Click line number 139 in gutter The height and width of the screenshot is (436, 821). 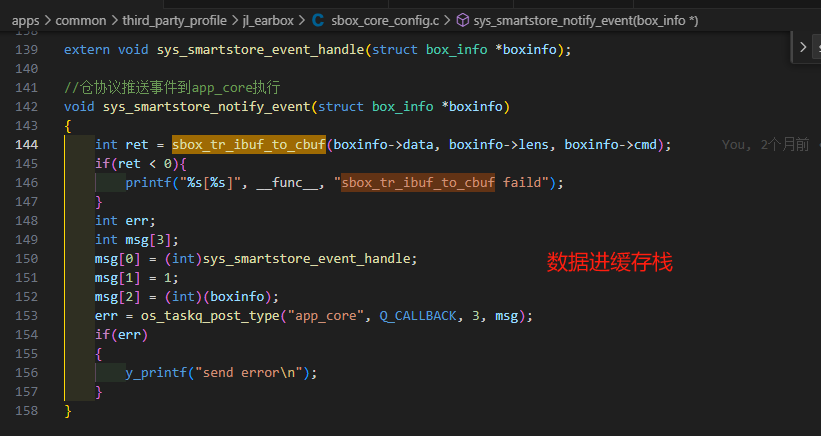27,49
